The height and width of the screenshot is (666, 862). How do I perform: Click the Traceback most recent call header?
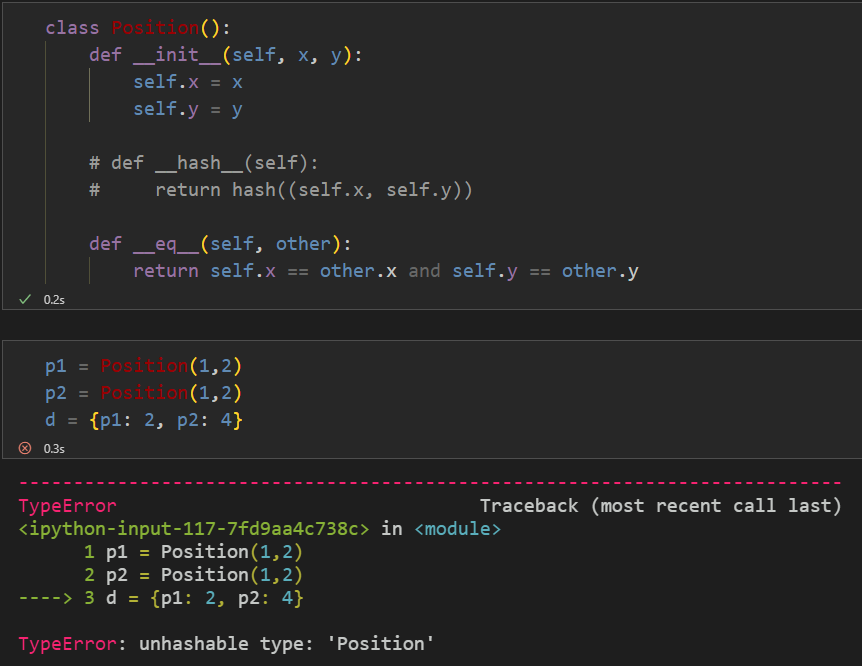coord(661,505)
